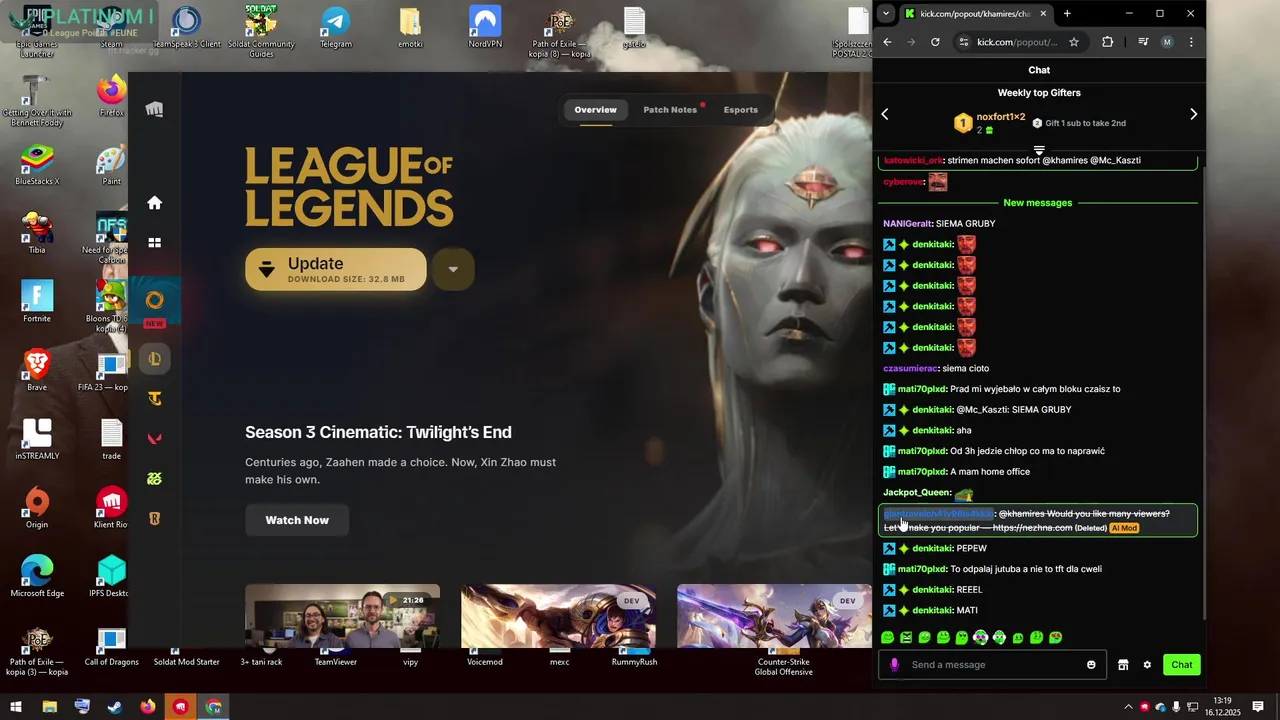The width and height of the screenshot is (1280, 720).
Task: Open the Riot Client home icon
Action: pos(154,203)
